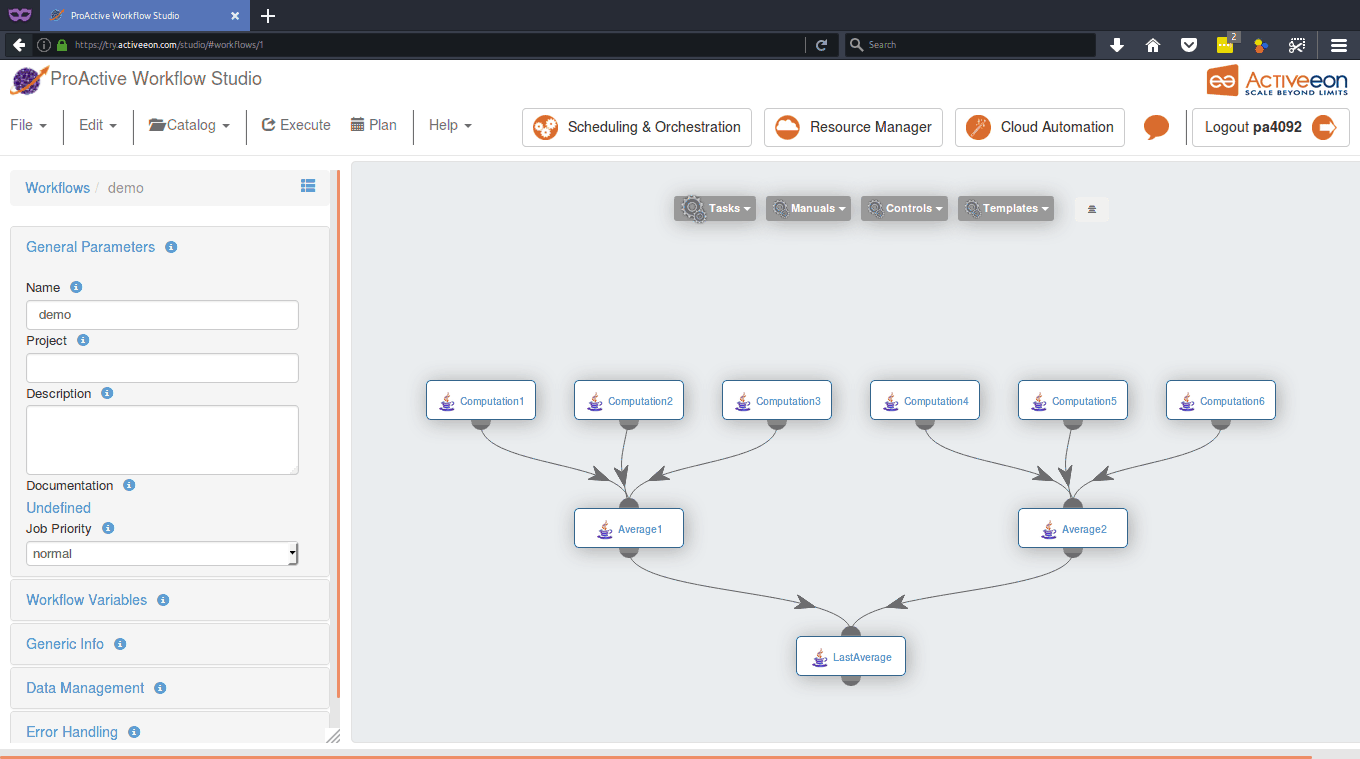The height and width of the screenshot is (759, 1360).
Task: Click the info icon next to Name
Action: 76,287
